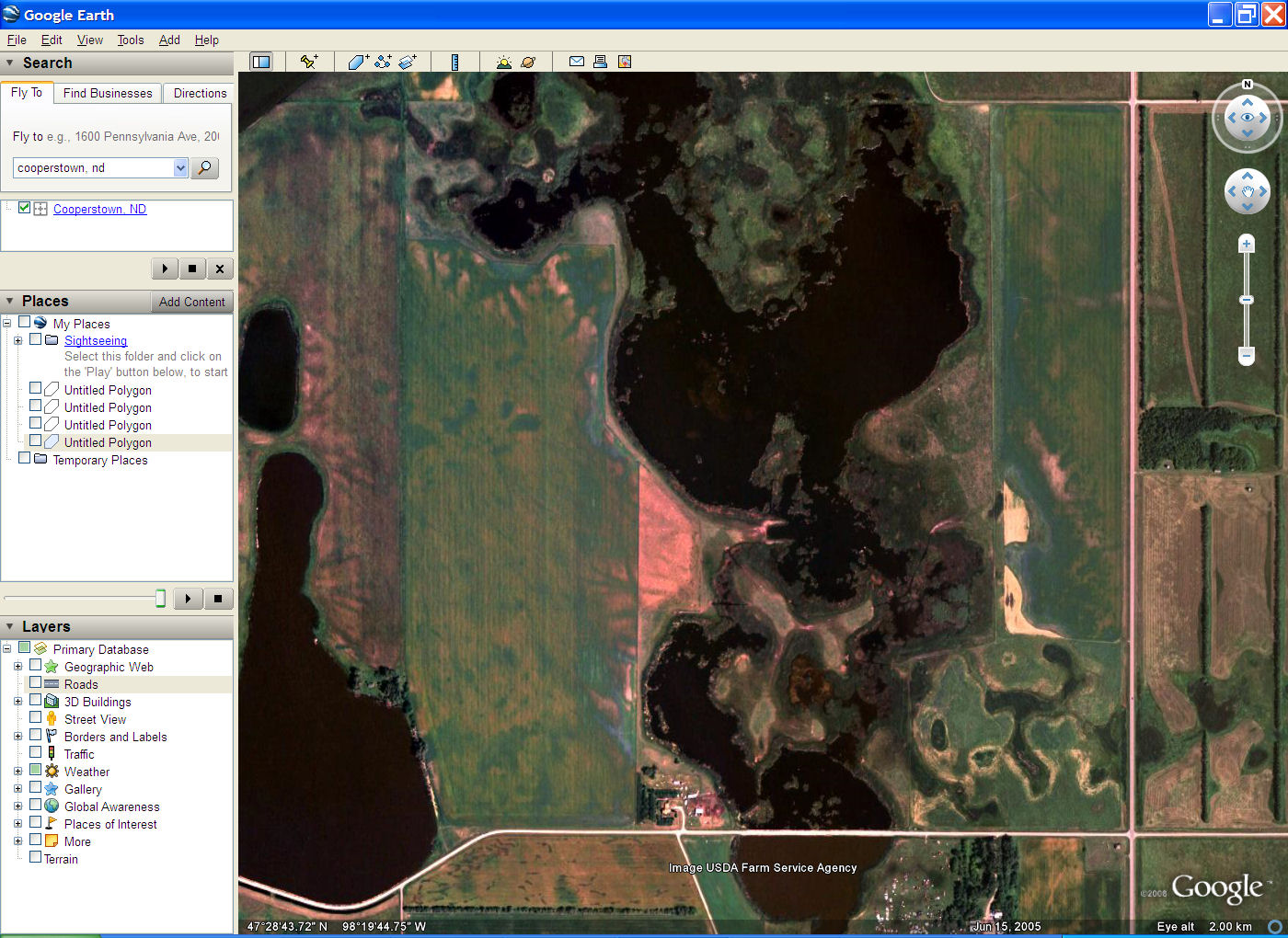The image size is (1288, 938).
Task: Open the Edit menu
Action: 52,40
